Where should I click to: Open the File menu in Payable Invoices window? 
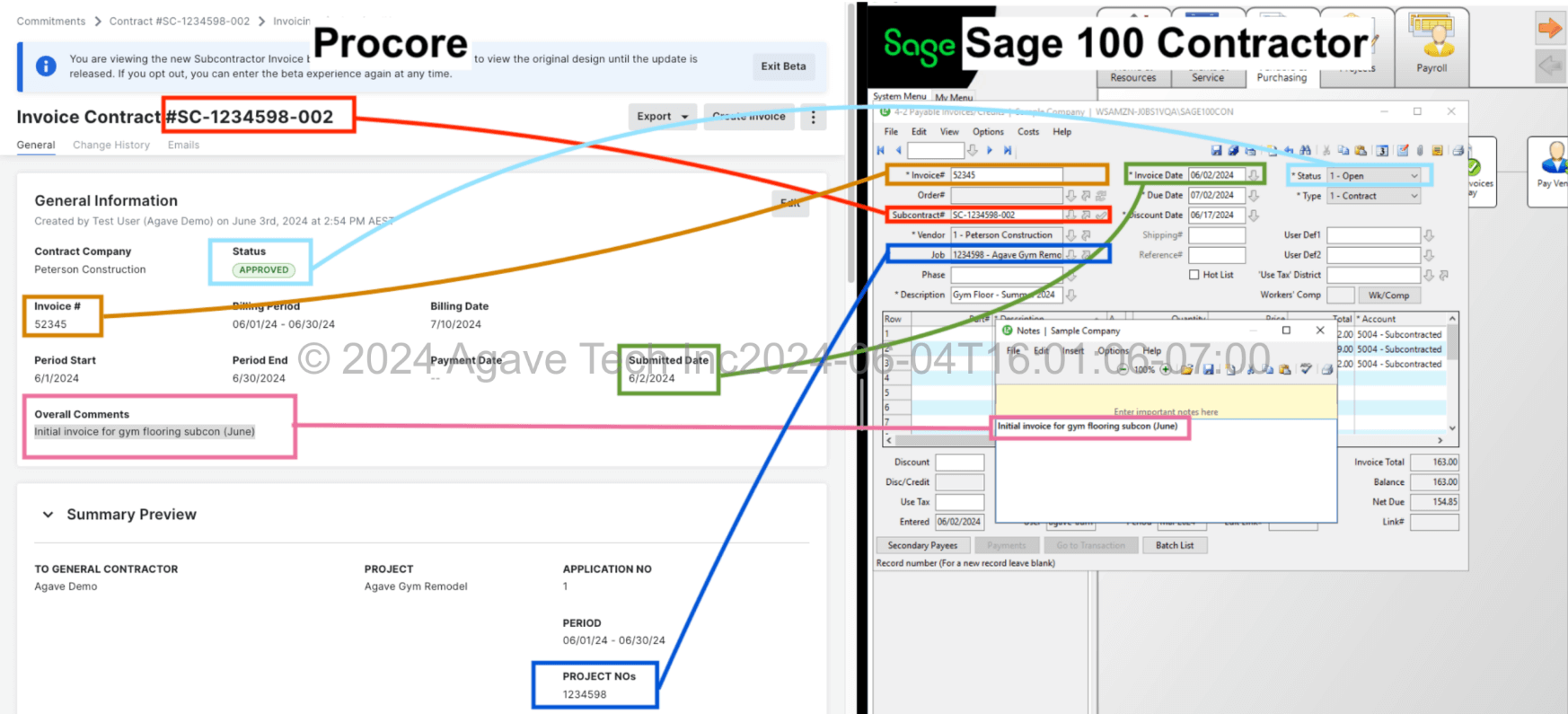point(891,132)
